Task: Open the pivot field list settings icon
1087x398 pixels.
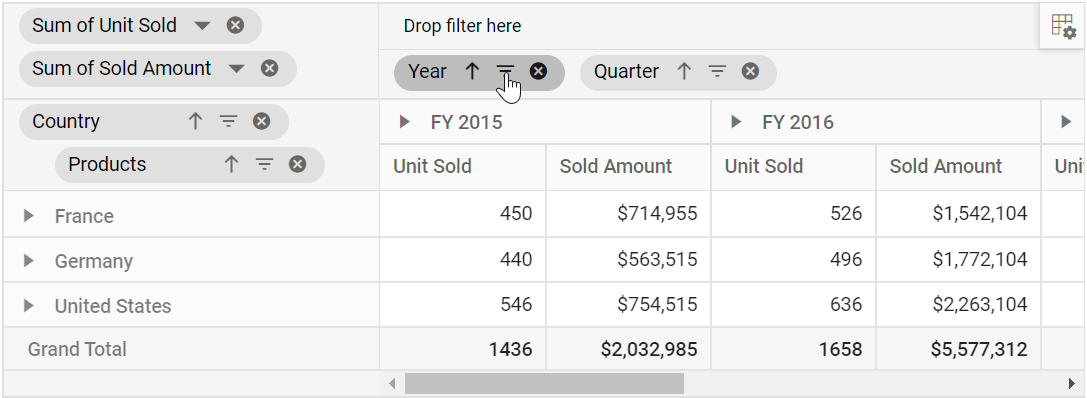Action: [x=1063, y=26]
